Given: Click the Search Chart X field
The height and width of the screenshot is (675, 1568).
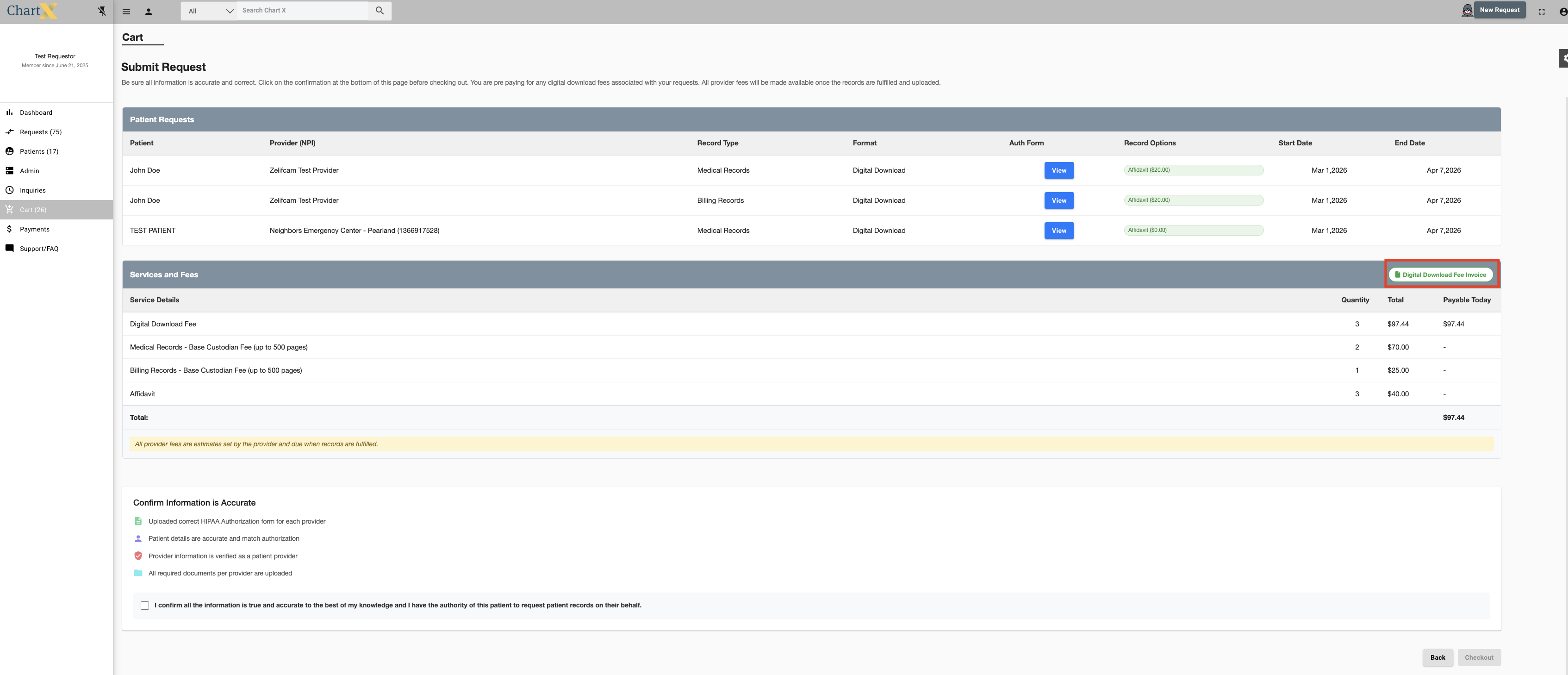Looking at the screenshot, I should point(303,10).
